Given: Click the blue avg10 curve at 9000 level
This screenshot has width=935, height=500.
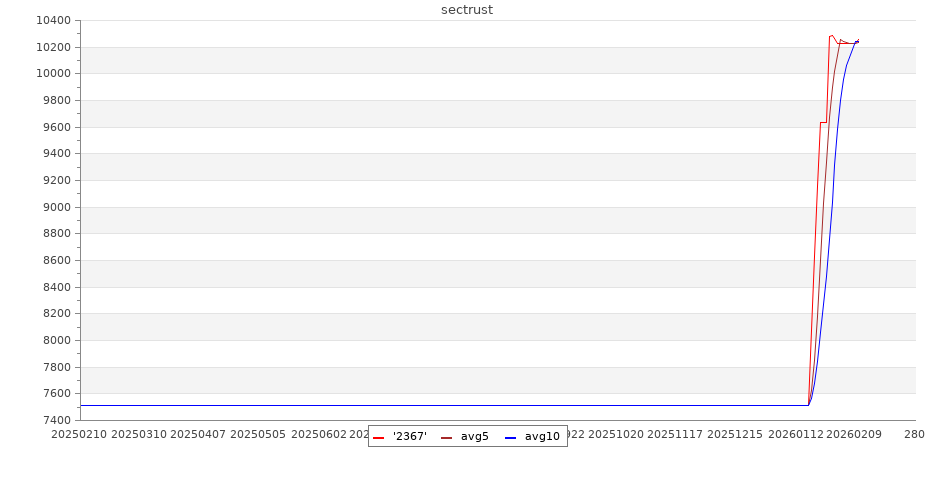Looking at the screenshot, I should click(832, 205).
